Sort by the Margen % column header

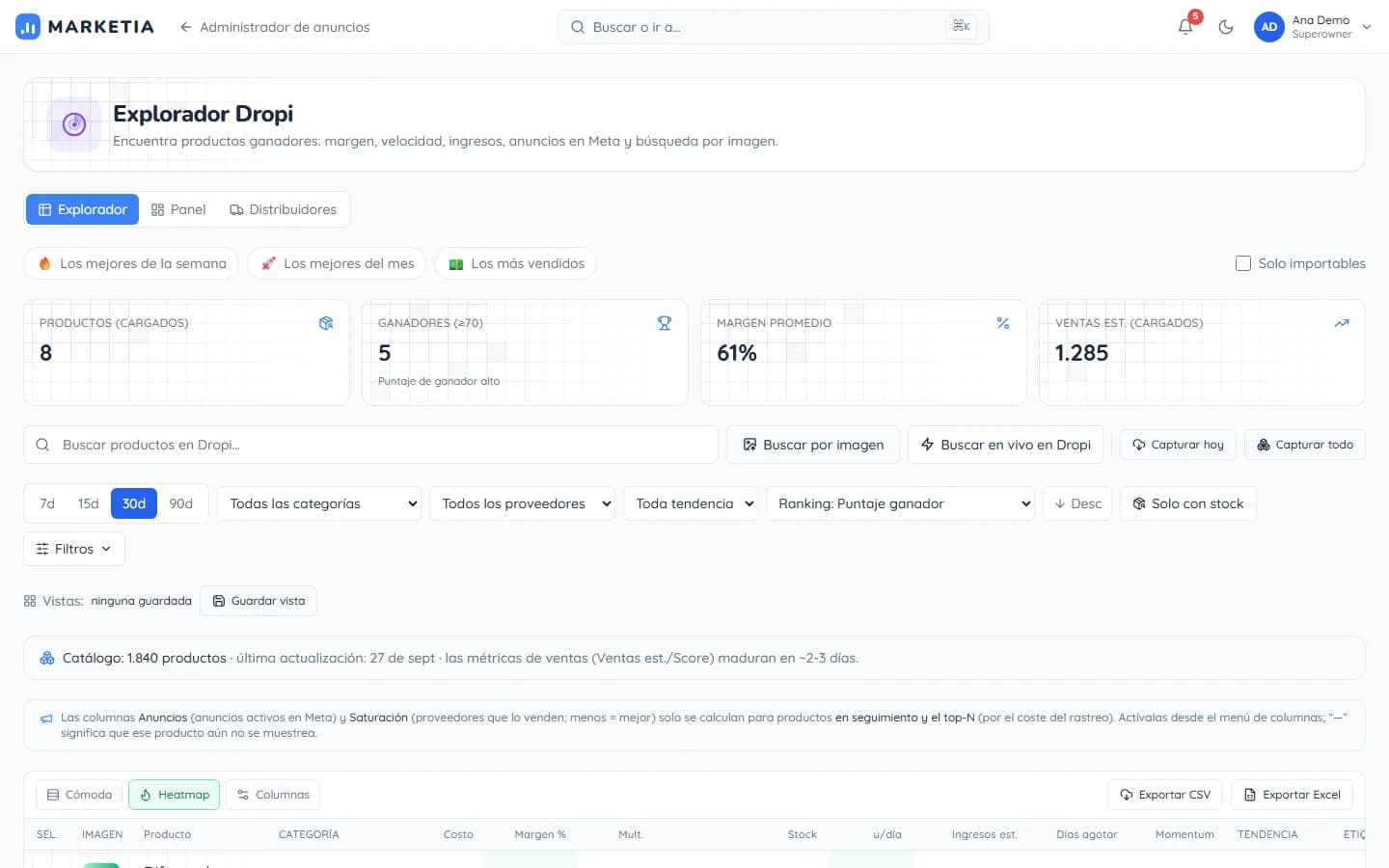point(540,834)
